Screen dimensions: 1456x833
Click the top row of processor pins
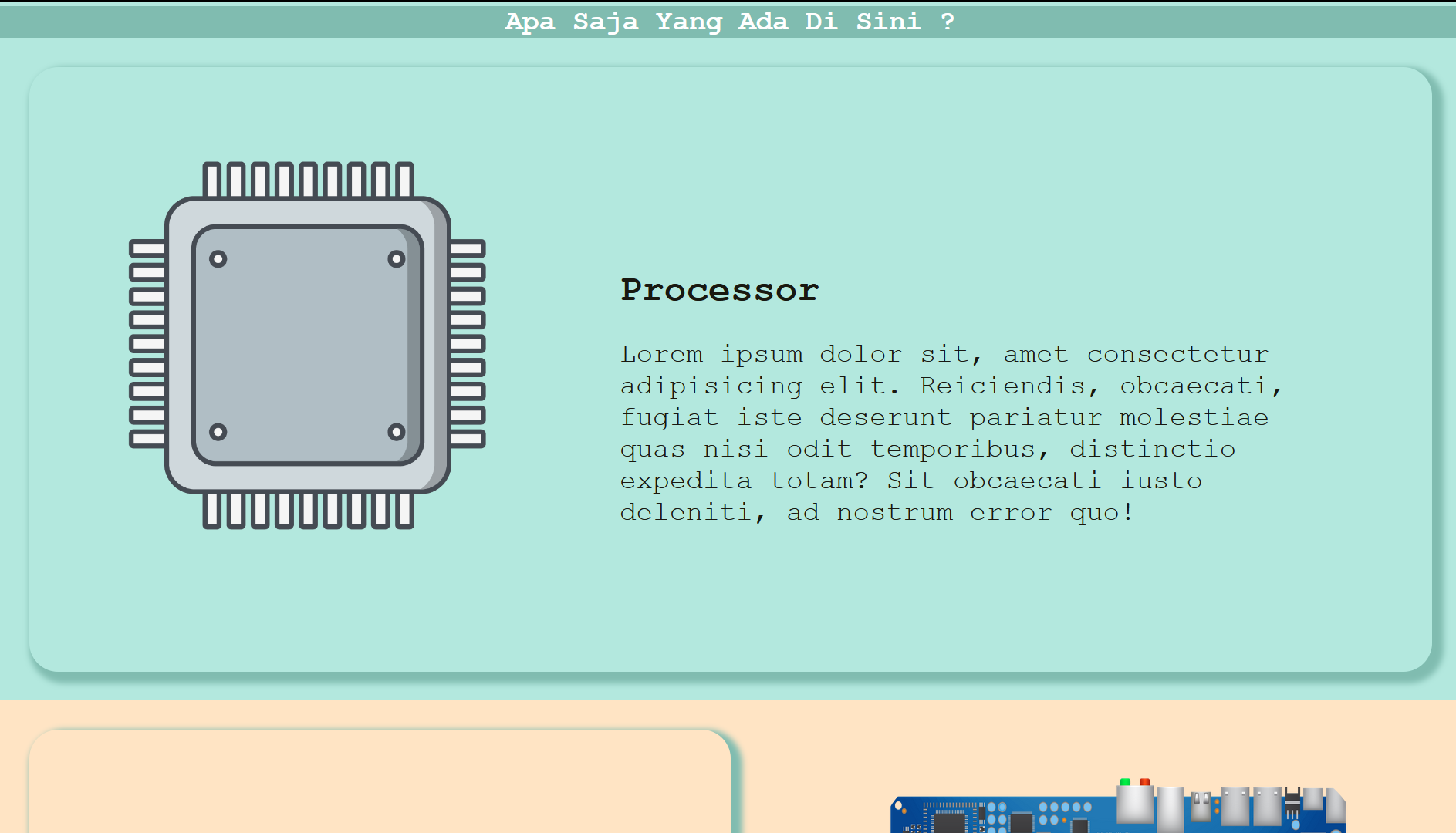click(x=308, y=180)
